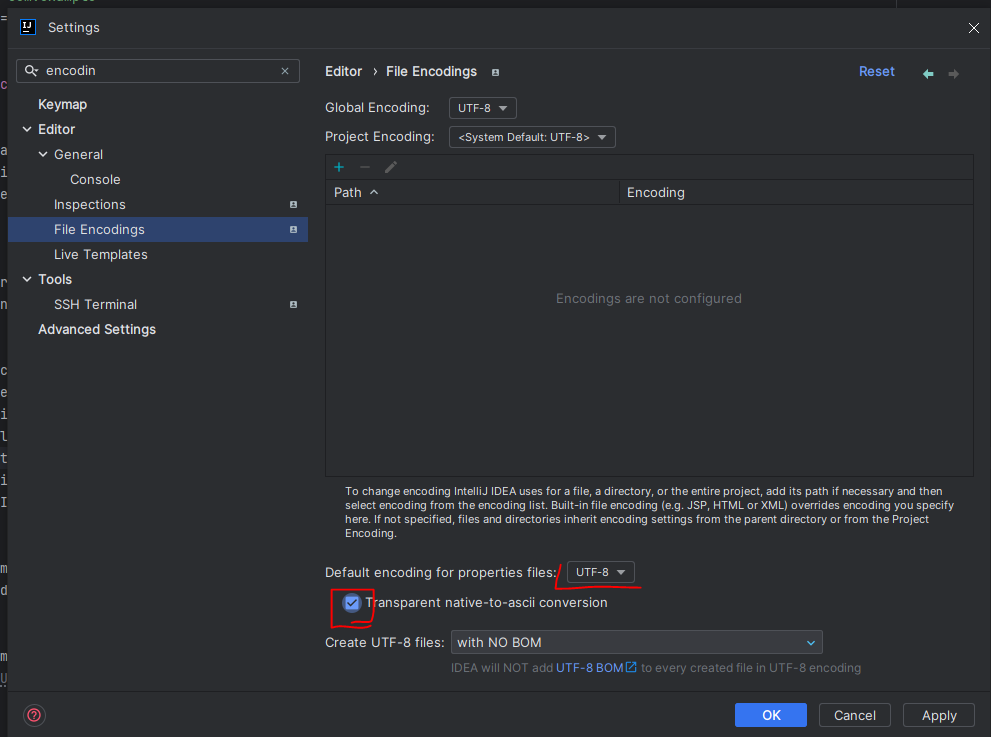Click the OK button
Image resolution: width=991 pixels, height=737 pixels.
tap(770, 715)
